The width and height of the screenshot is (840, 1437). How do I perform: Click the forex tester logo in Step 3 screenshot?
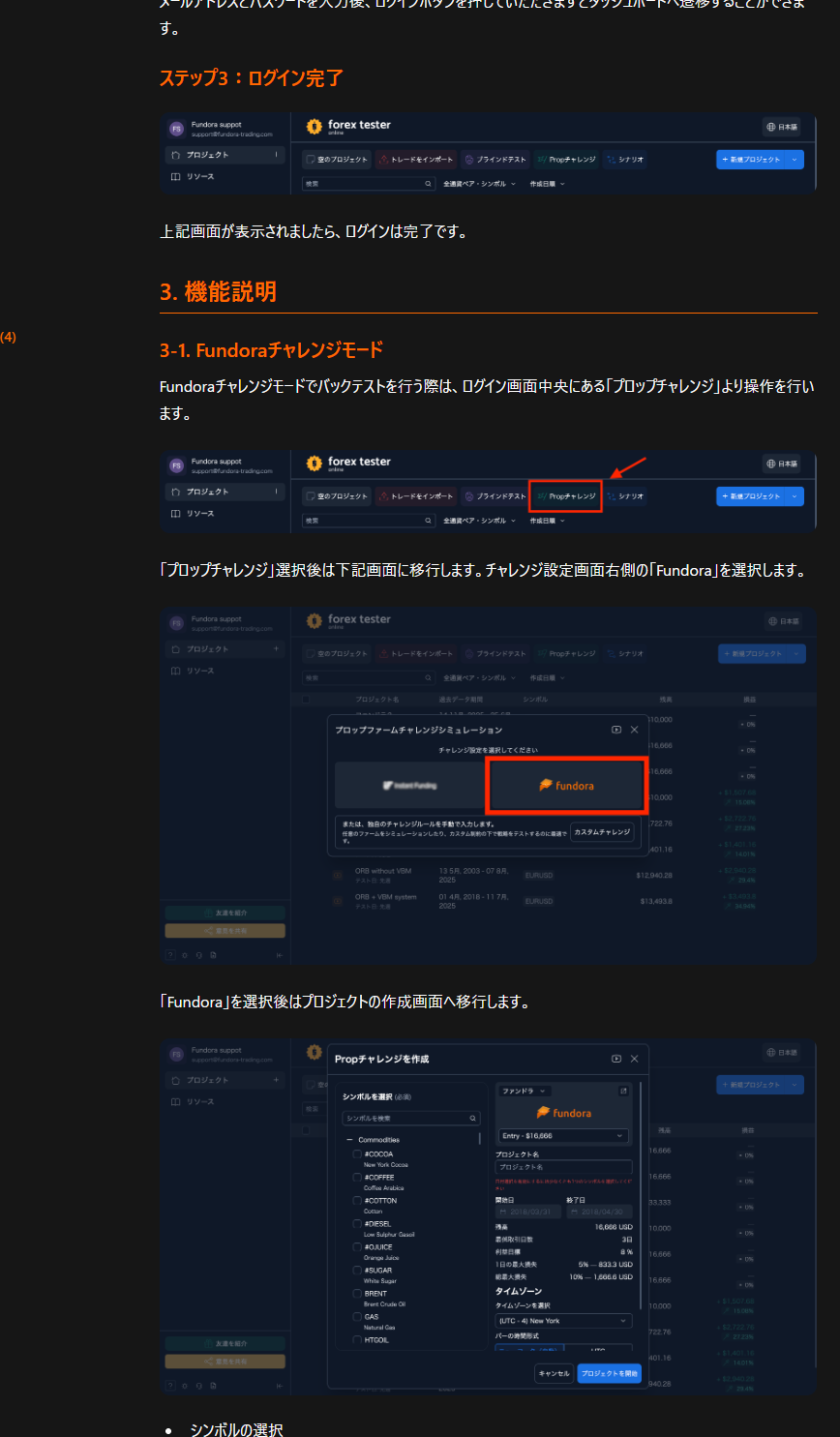click(x=348, y=126)
